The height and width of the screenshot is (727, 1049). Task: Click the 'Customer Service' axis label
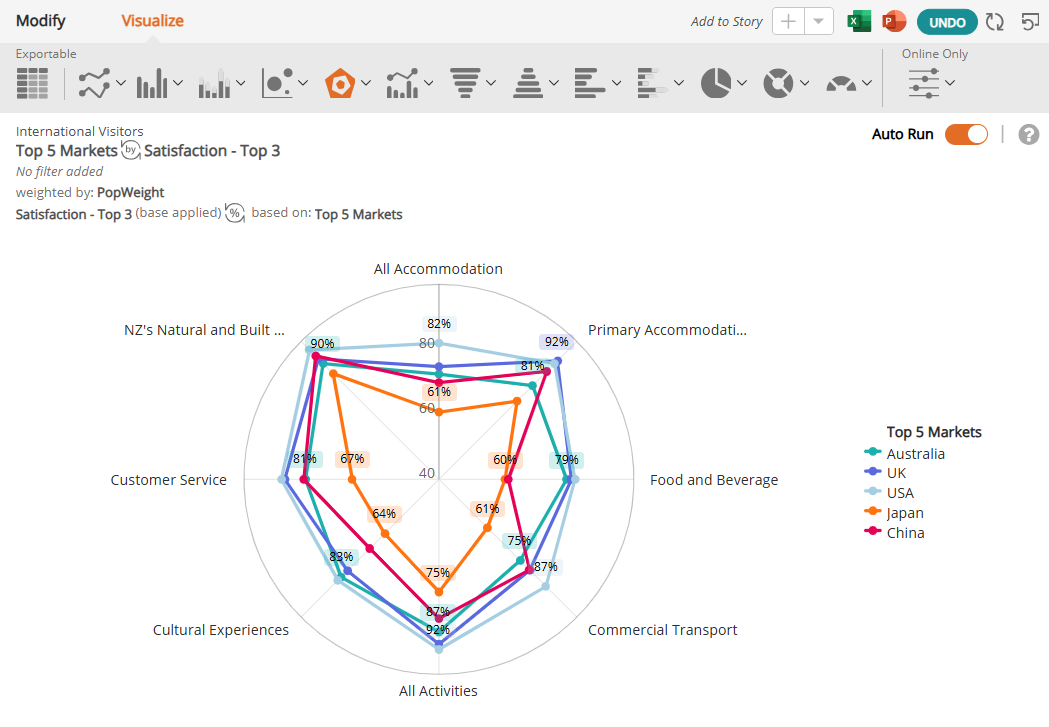tap(169, 480)
